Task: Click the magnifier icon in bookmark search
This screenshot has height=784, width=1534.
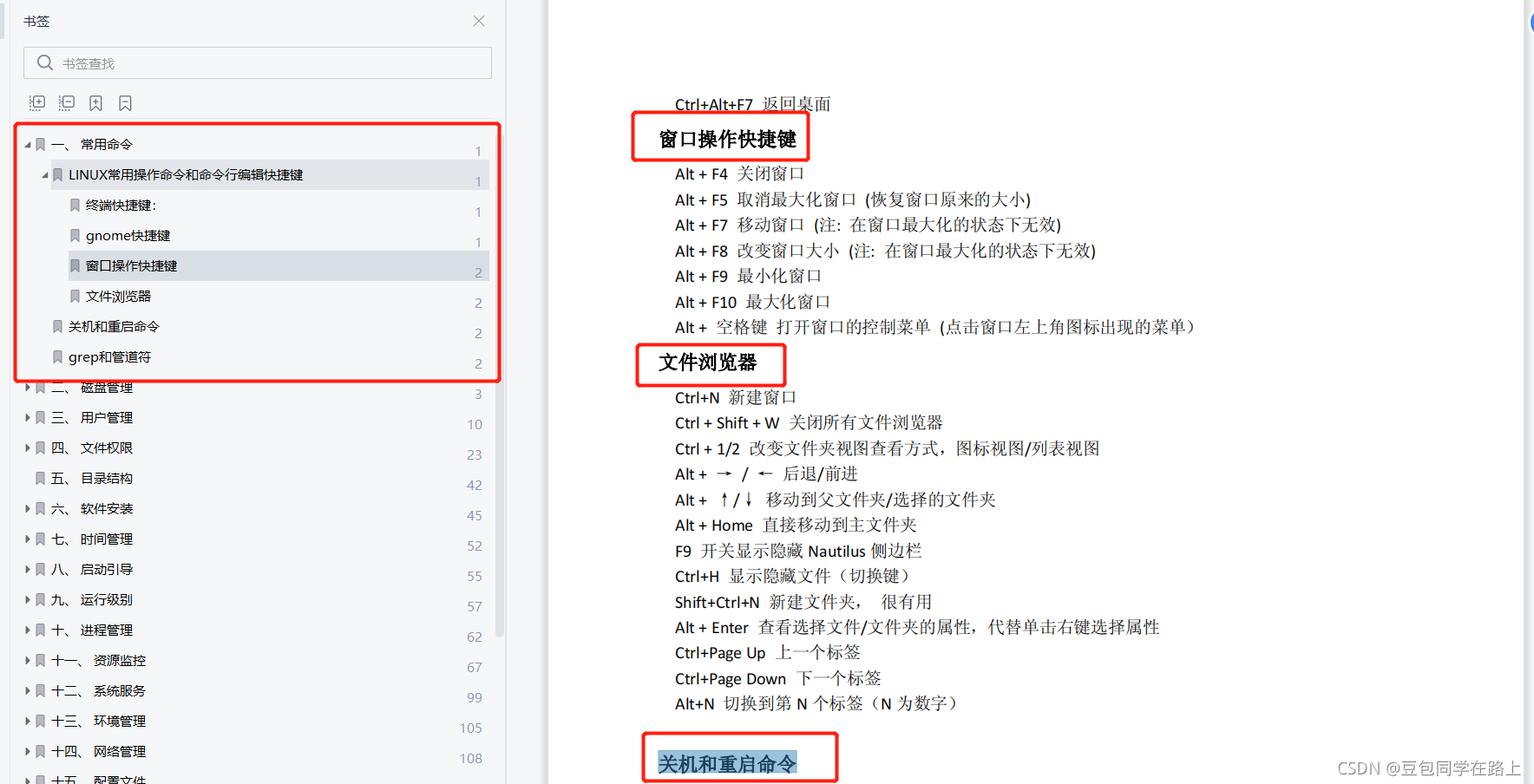Action: click(x=45, y=62)
